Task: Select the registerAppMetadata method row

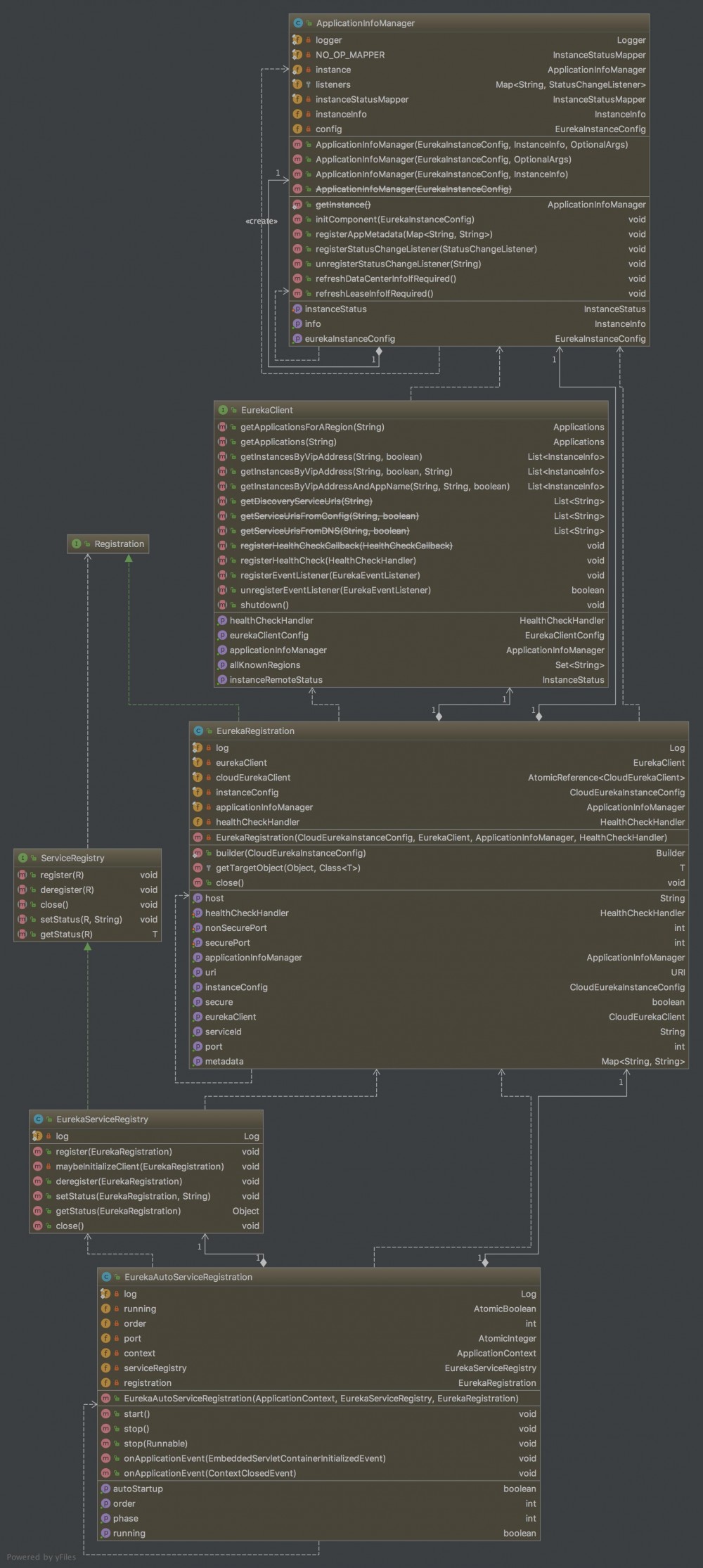Action: point(404,234)
